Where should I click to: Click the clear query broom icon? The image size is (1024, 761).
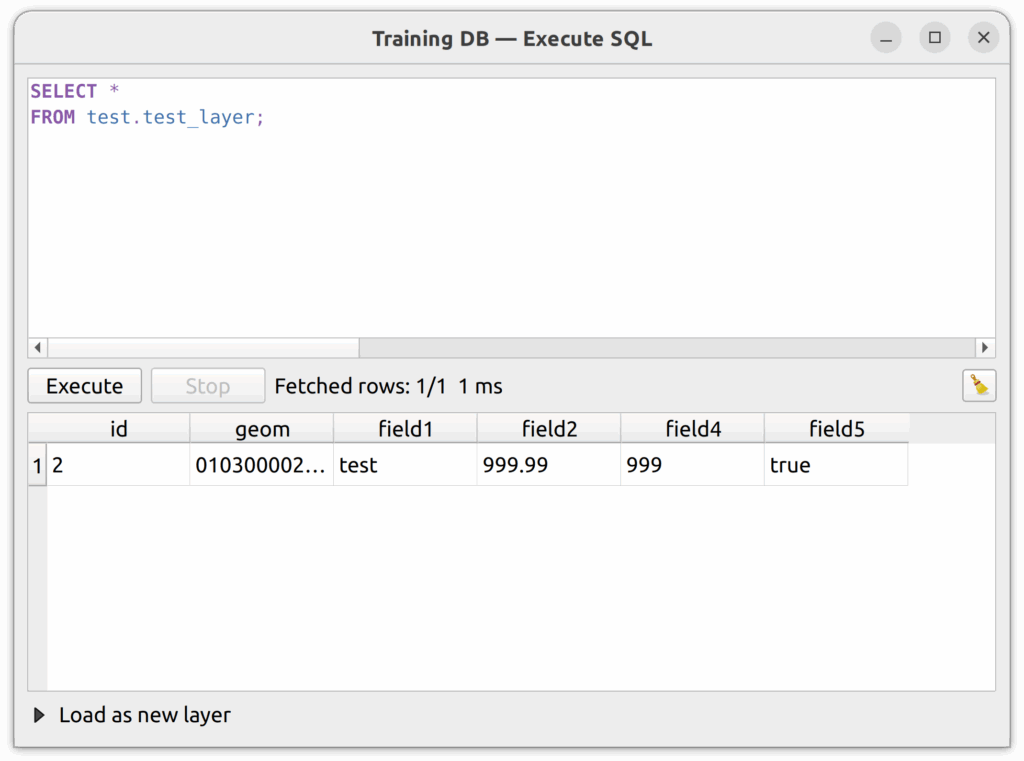(x=978, y=385)
